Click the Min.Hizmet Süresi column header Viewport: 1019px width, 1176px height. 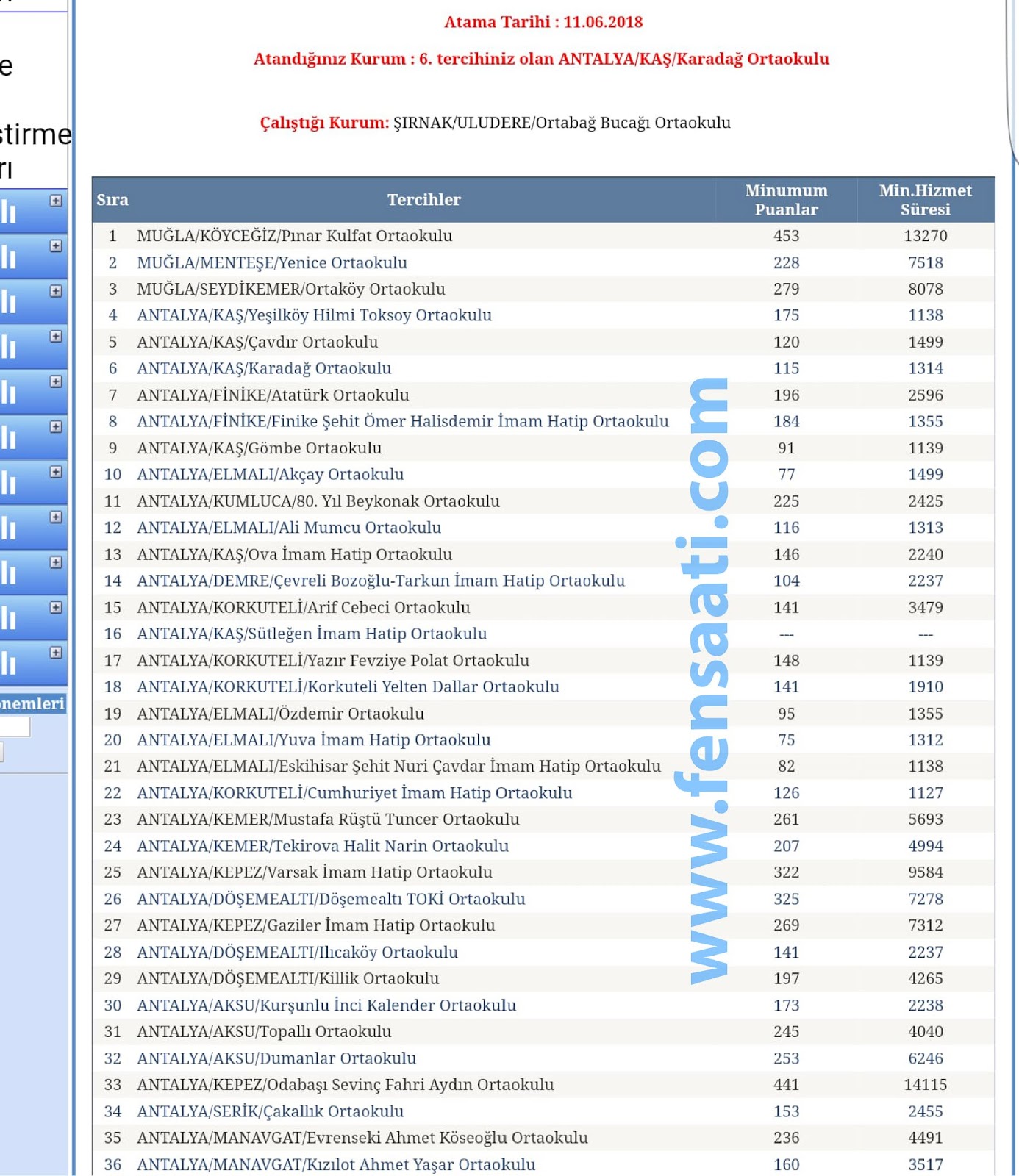pos(925,200)
